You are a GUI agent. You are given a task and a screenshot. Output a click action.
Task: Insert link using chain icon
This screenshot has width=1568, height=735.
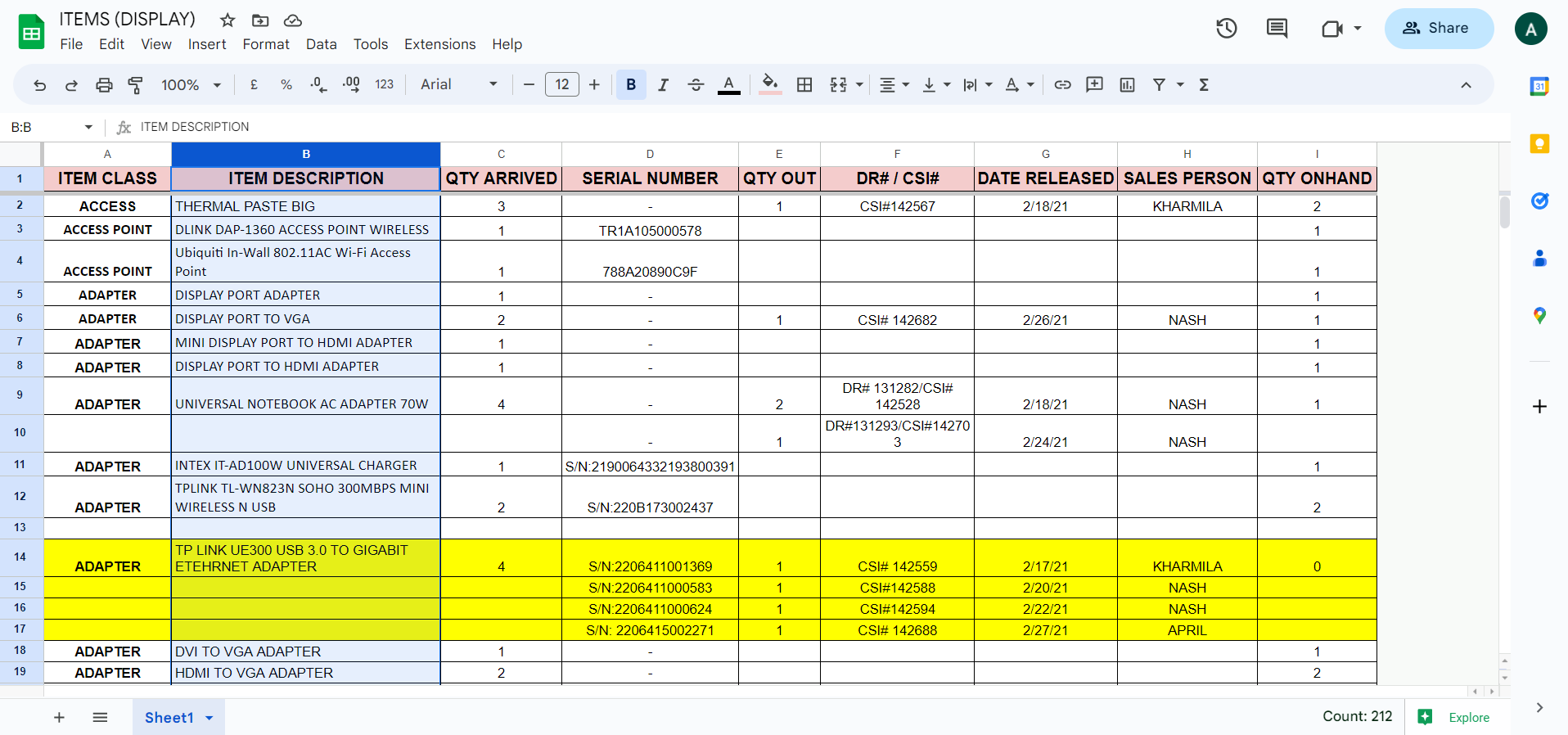tap(1062, 84)
